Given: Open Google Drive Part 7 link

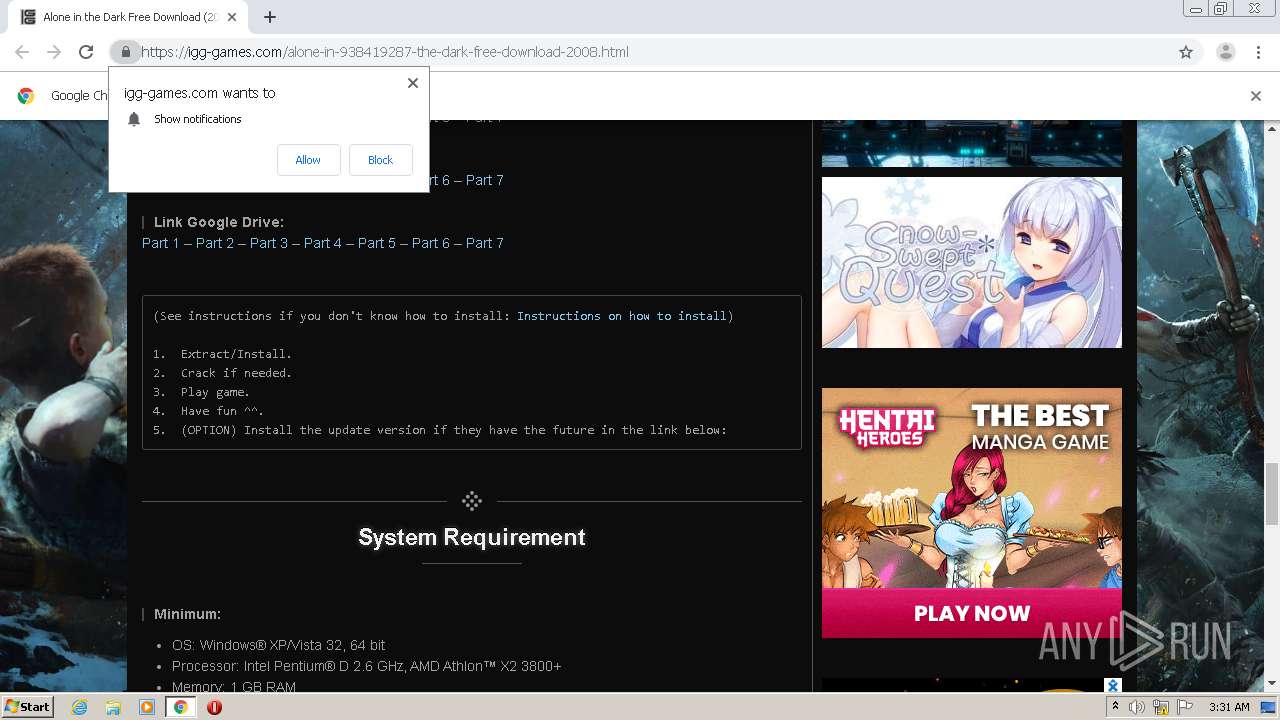Looking at the screenshot, I should (x=485, y=243).
